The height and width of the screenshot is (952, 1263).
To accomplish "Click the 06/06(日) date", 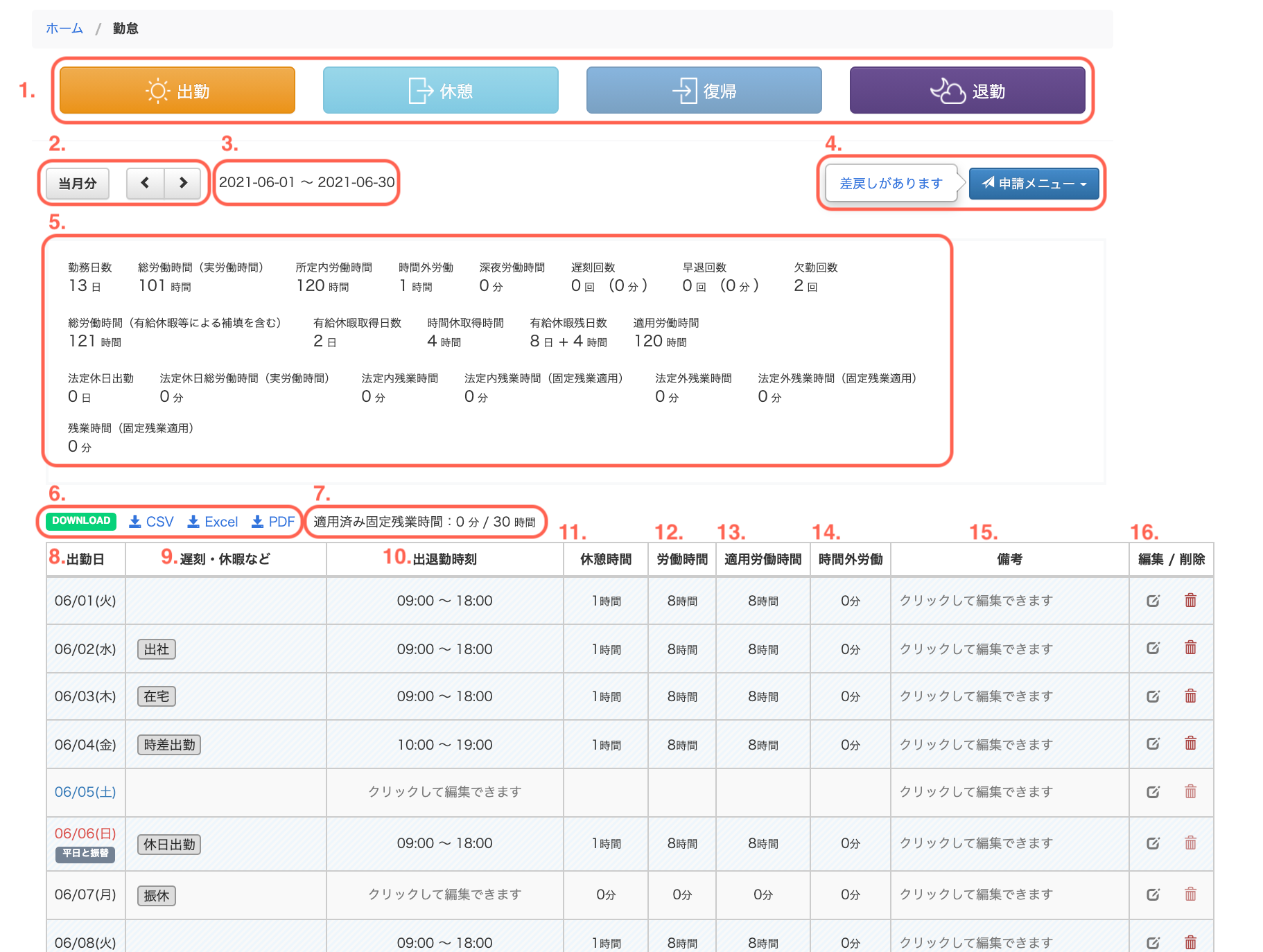I will [x=85, y=834].
